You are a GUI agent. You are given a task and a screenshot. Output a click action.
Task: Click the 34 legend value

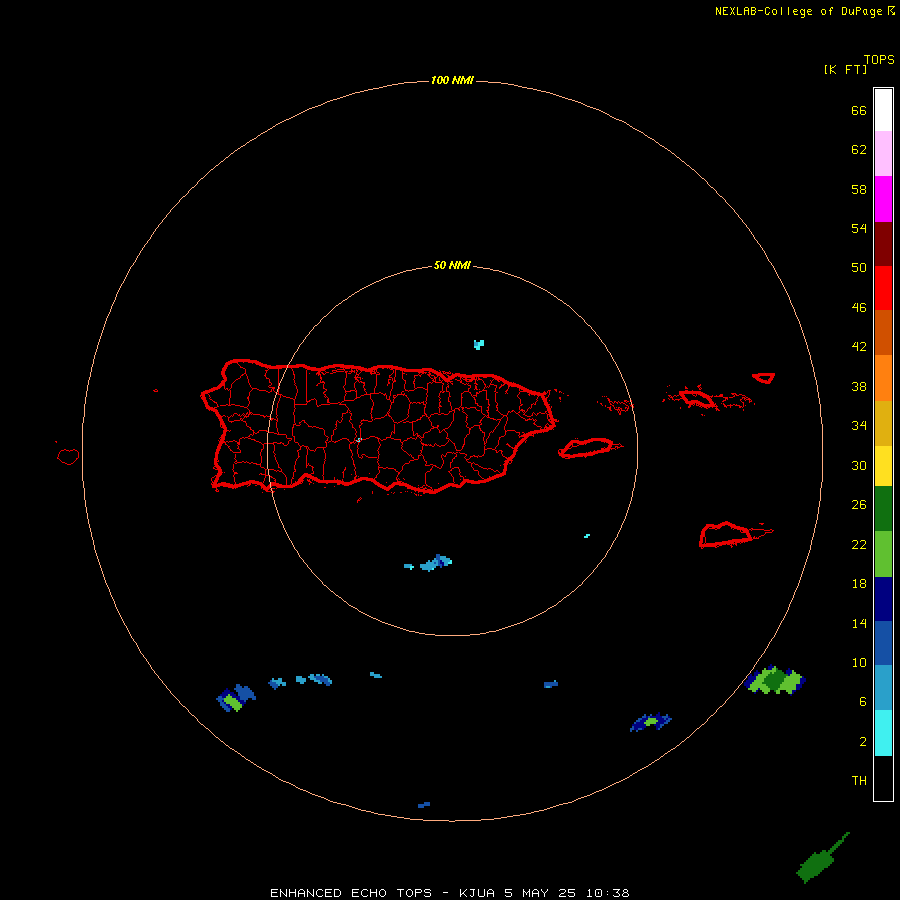pyautogui.click(x=859, y=425)
